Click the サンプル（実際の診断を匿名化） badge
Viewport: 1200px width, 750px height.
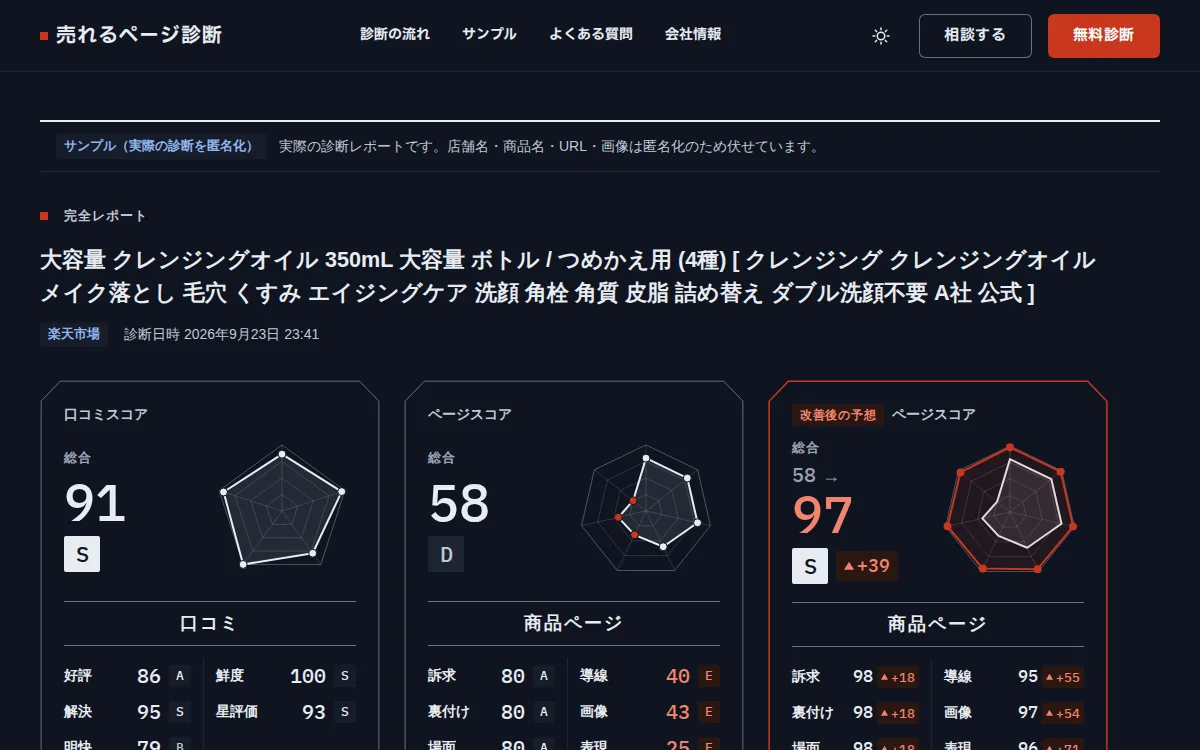coord(161,147)
